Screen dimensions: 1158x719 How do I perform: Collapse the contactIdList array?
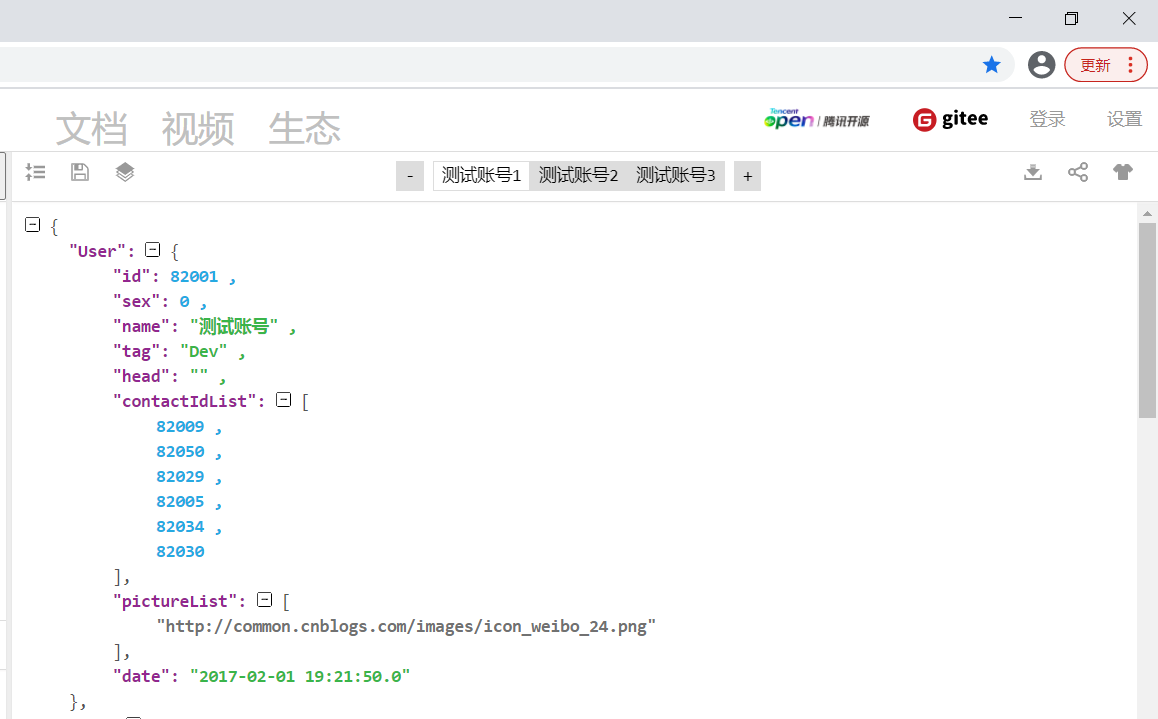click(x=283, y=400)
